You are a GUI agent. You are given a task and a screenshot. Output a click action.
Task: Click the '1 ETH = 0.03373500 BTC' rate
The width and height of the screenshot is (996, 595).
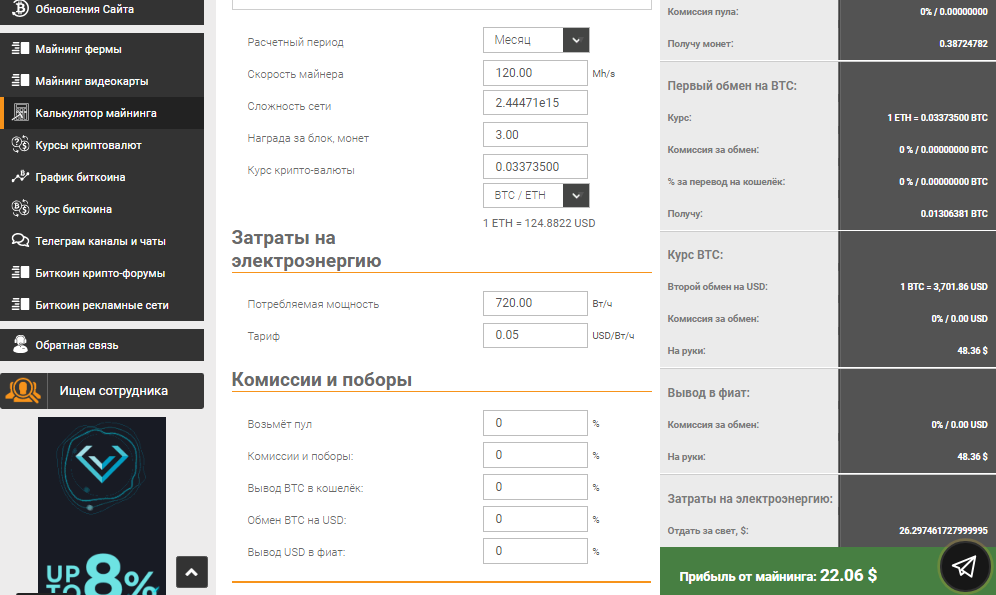pyautogui.click(x=938, y=118)
